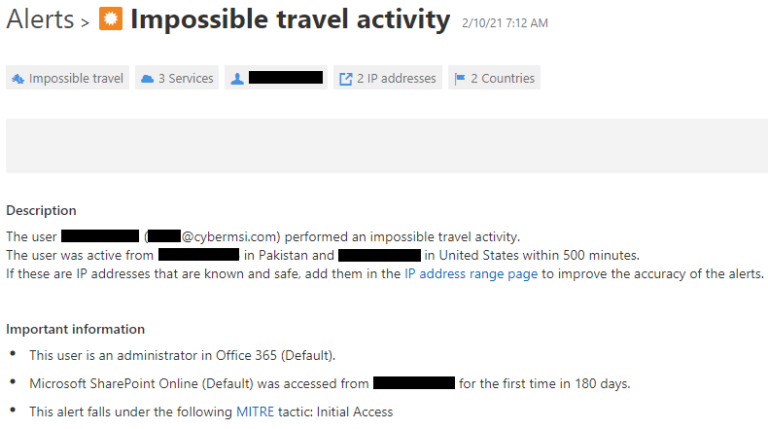This screenshot has height=429, width=768.
Task: Open the MITRE tactic link
Action: 252,411
